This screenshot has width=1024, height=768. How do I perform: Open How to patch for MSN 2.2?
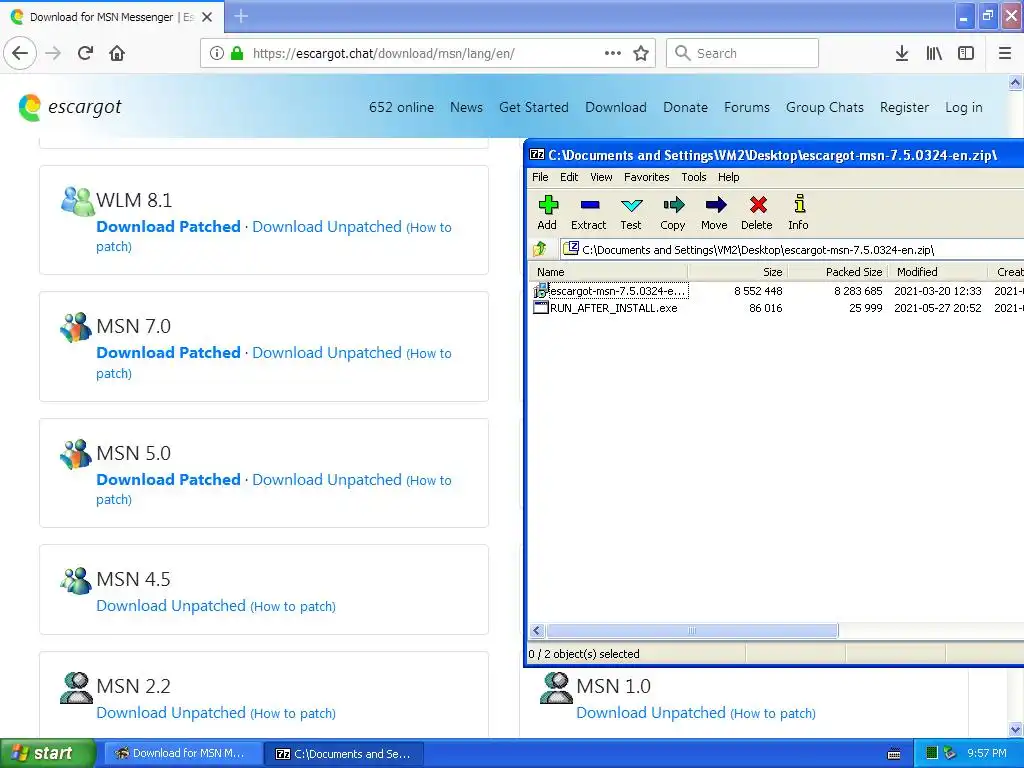293,713
